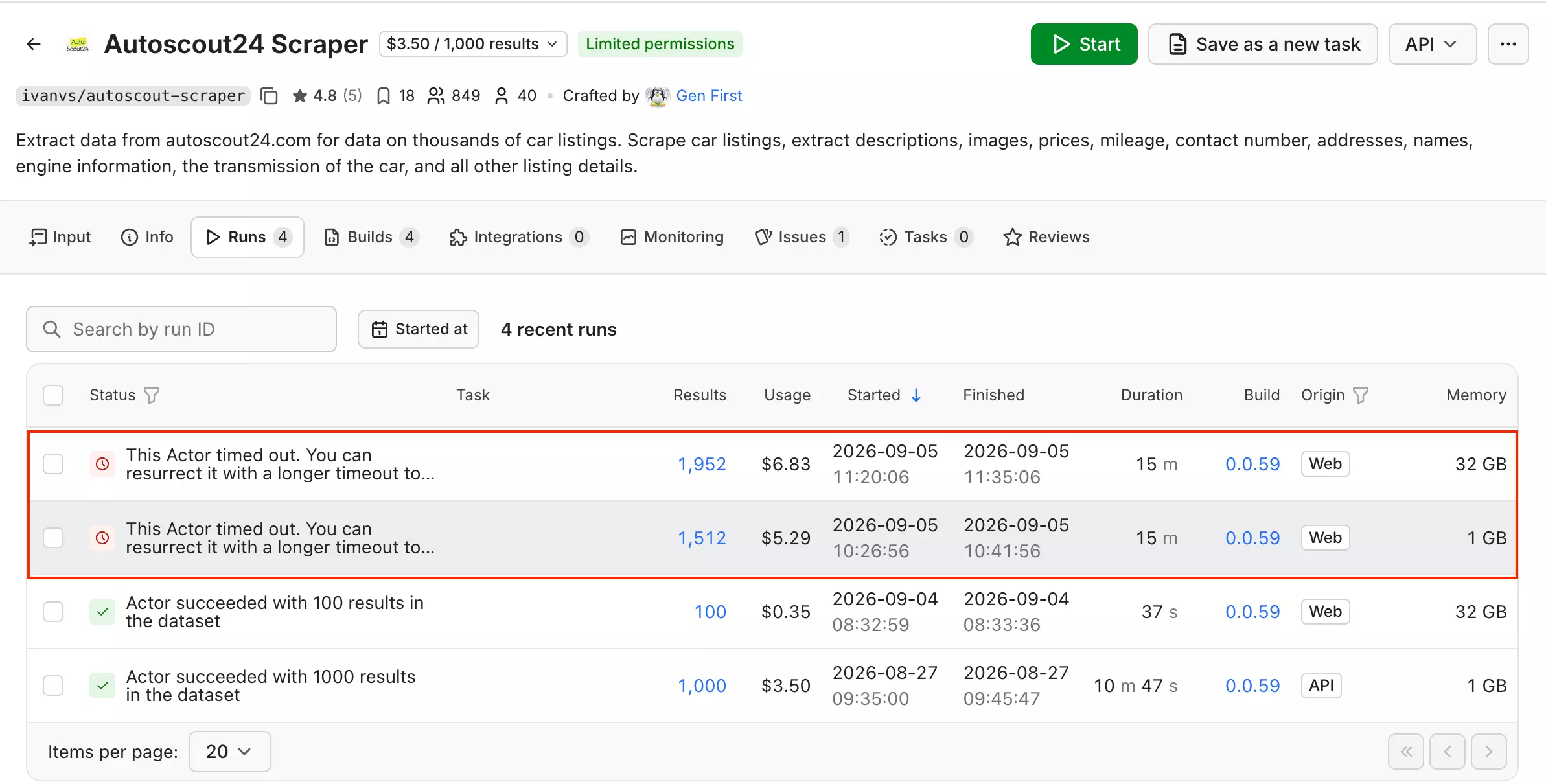Click succeeded status icon for 100-result run
The height and width of the screenshot is (784, 1546).
point(102,612)
